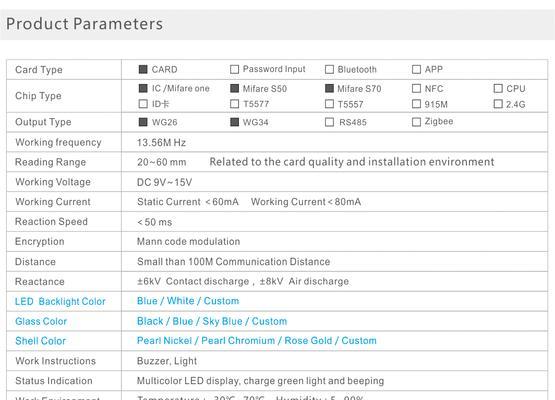The image size is (555, 400).
Task: Deselect the Mifare S70 checkbox
Action: (329, 88)
